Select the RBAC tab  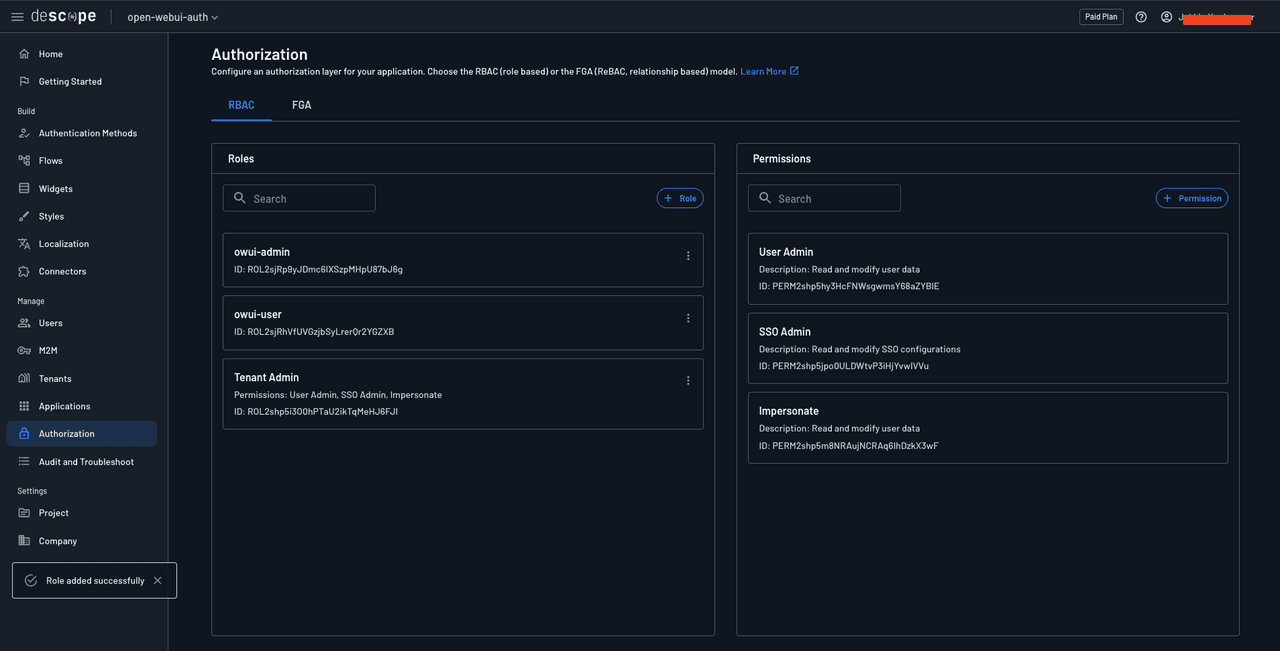(241, 104)
